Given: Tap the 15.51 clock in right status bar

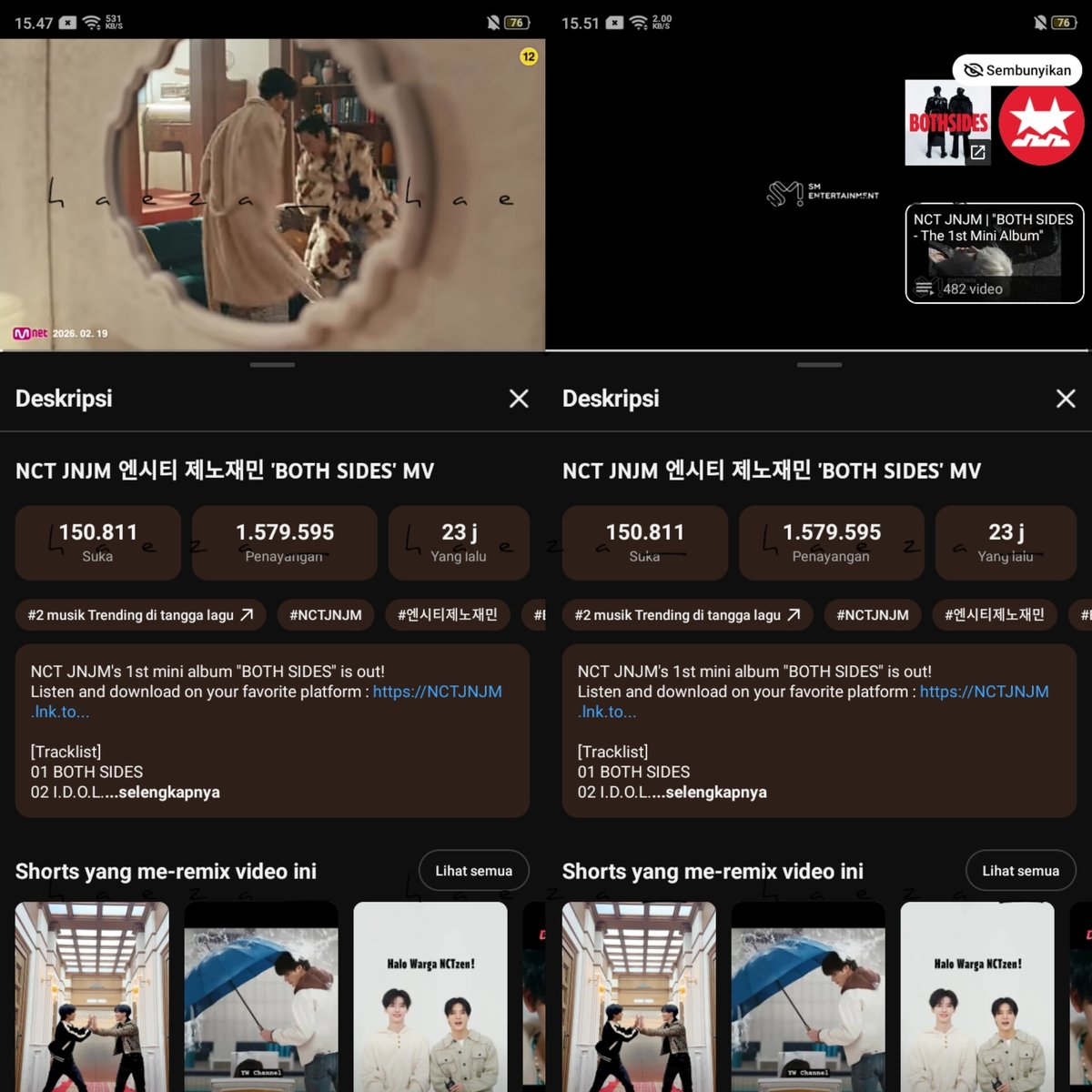Looking at the screenshot, I should (581, 23).
